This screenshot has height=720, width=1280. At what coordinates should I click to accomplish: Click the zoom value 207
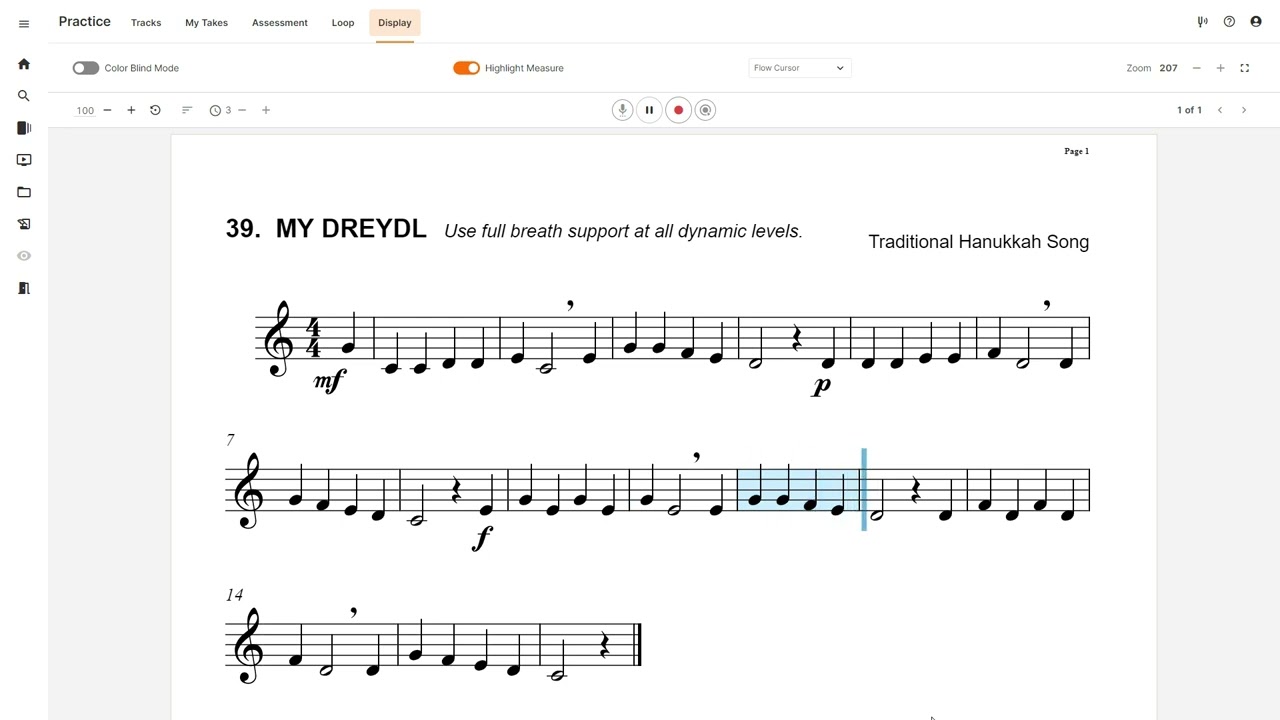1168,68
